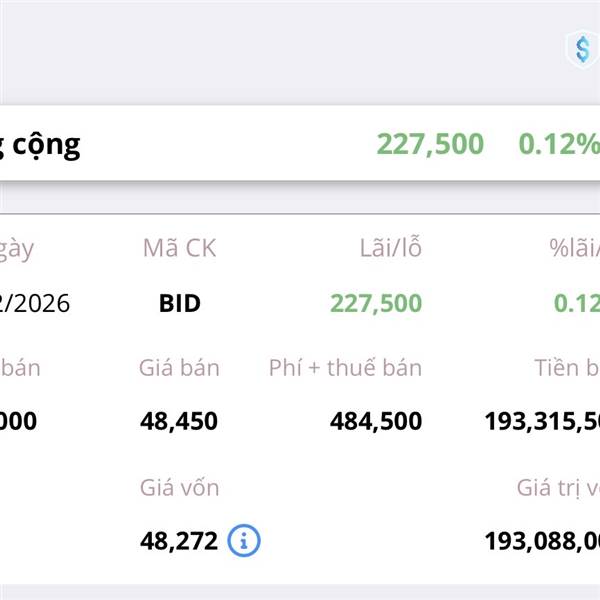Click the BID row profit value 227,500

click(376, 303)
